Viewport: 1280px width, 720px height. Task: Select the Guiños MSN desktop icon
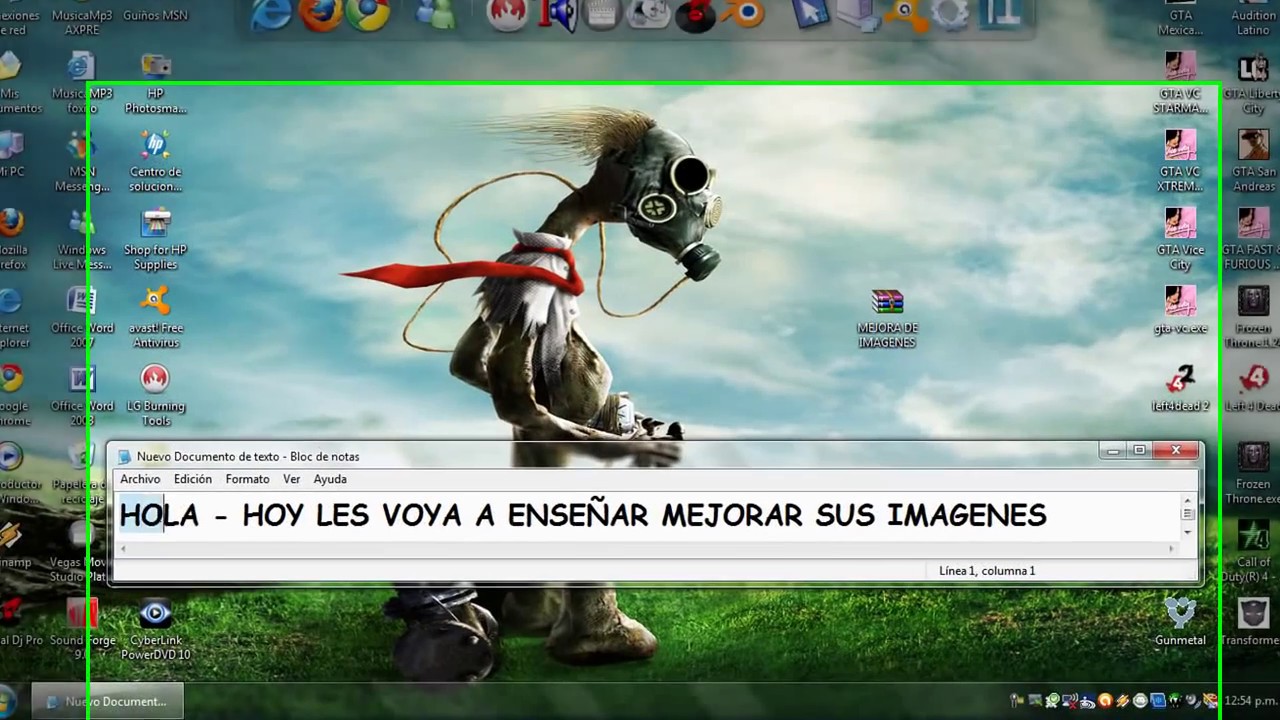[156, 14]
